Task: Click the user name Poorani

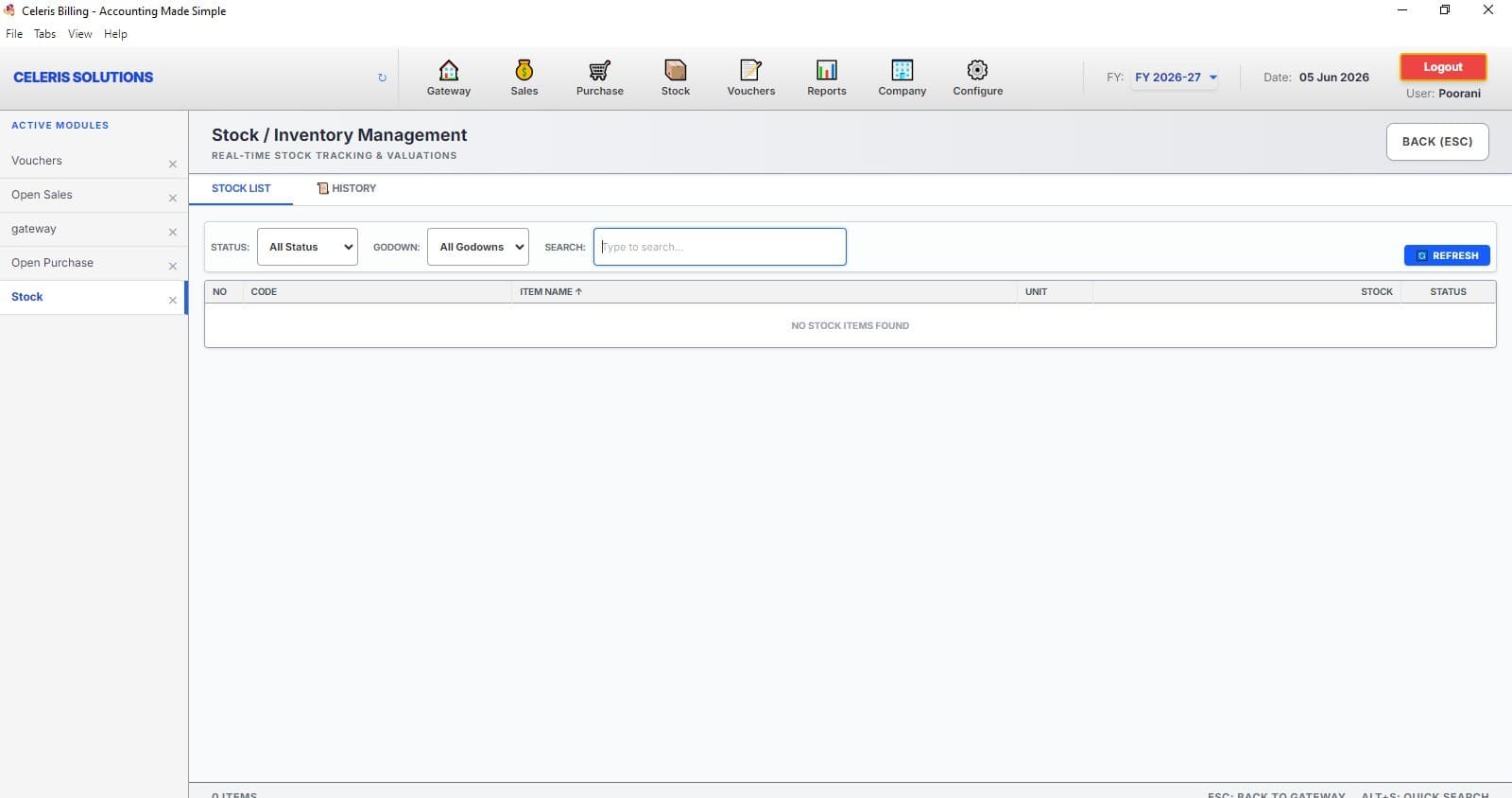Action: (x=1459, y=94)
